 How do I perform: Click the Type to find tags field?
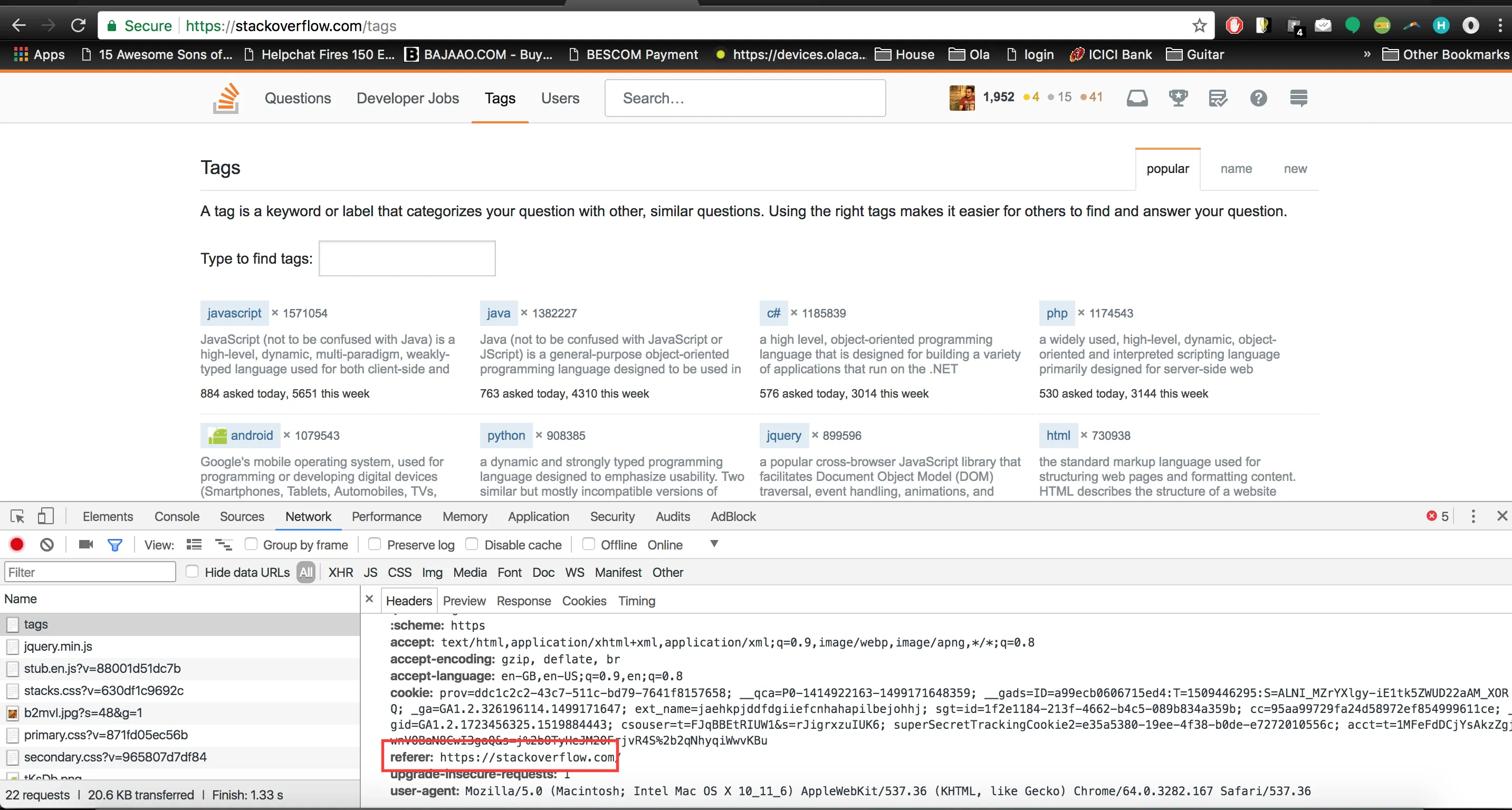point(407,258)
